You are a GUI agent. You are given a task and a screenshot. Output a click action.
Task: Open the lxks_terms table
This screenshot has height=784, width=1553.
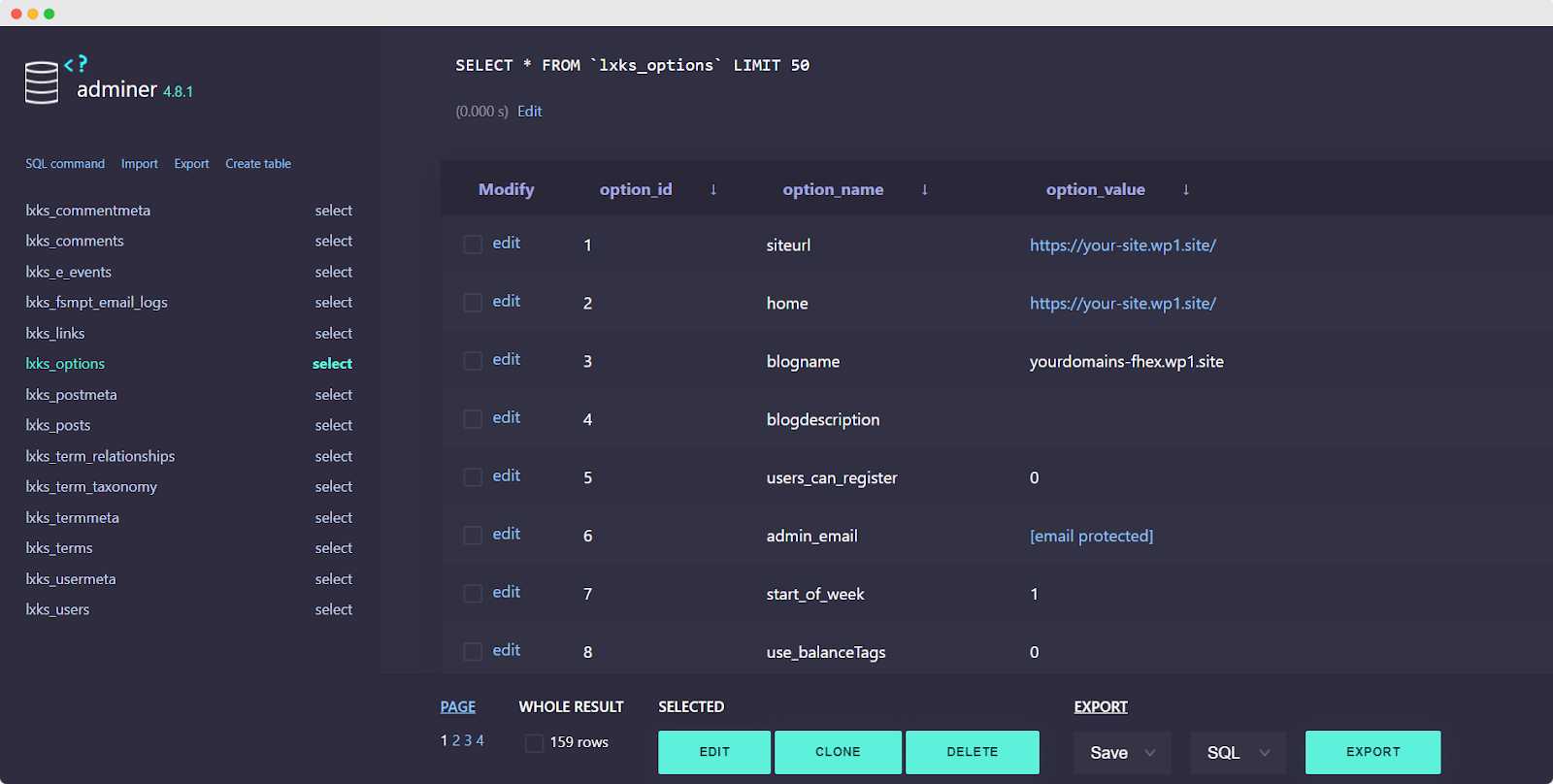pyautogui.click(x=59, y=548)
